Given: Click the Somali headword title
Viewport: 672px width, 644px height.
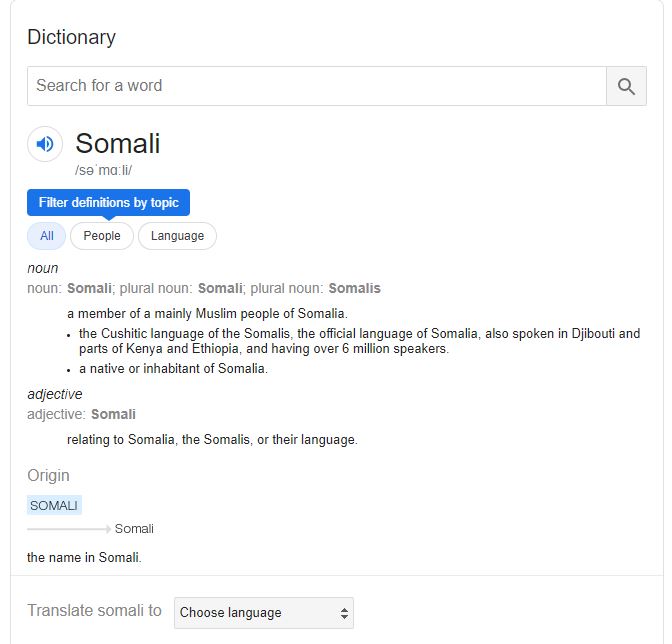Looking at the screenshot, I should click(118, 143).
